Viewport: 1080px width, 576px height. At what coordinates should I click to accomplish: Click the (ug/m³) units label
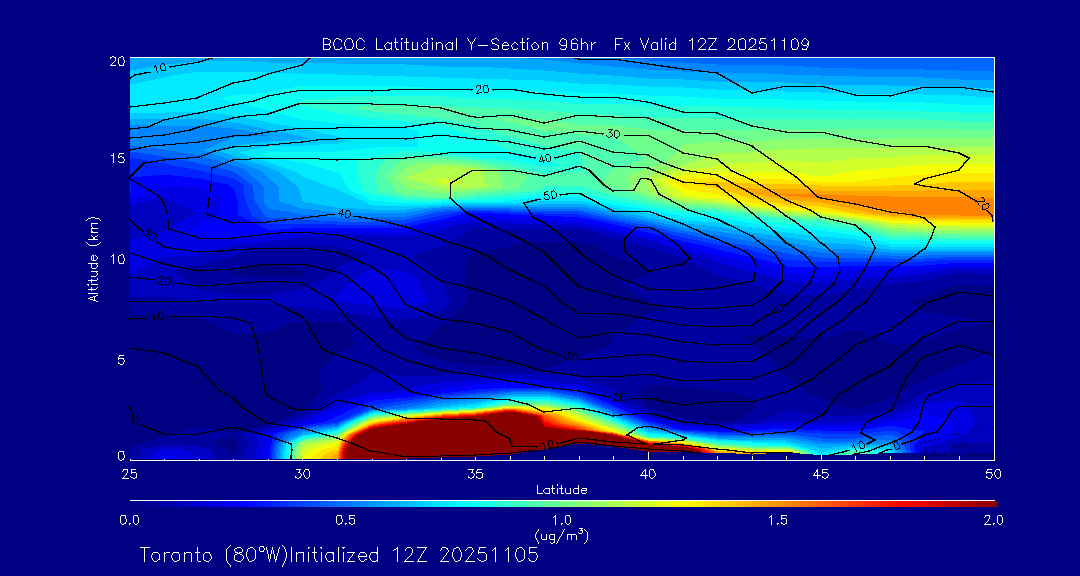pos(561,536)
